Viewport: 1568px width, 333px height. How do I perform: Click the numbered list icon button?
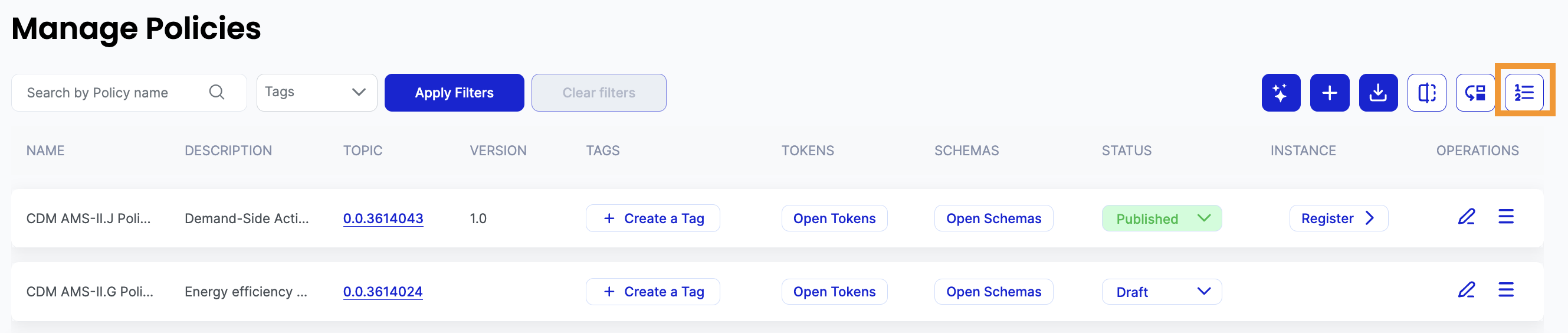(1524, 93)
